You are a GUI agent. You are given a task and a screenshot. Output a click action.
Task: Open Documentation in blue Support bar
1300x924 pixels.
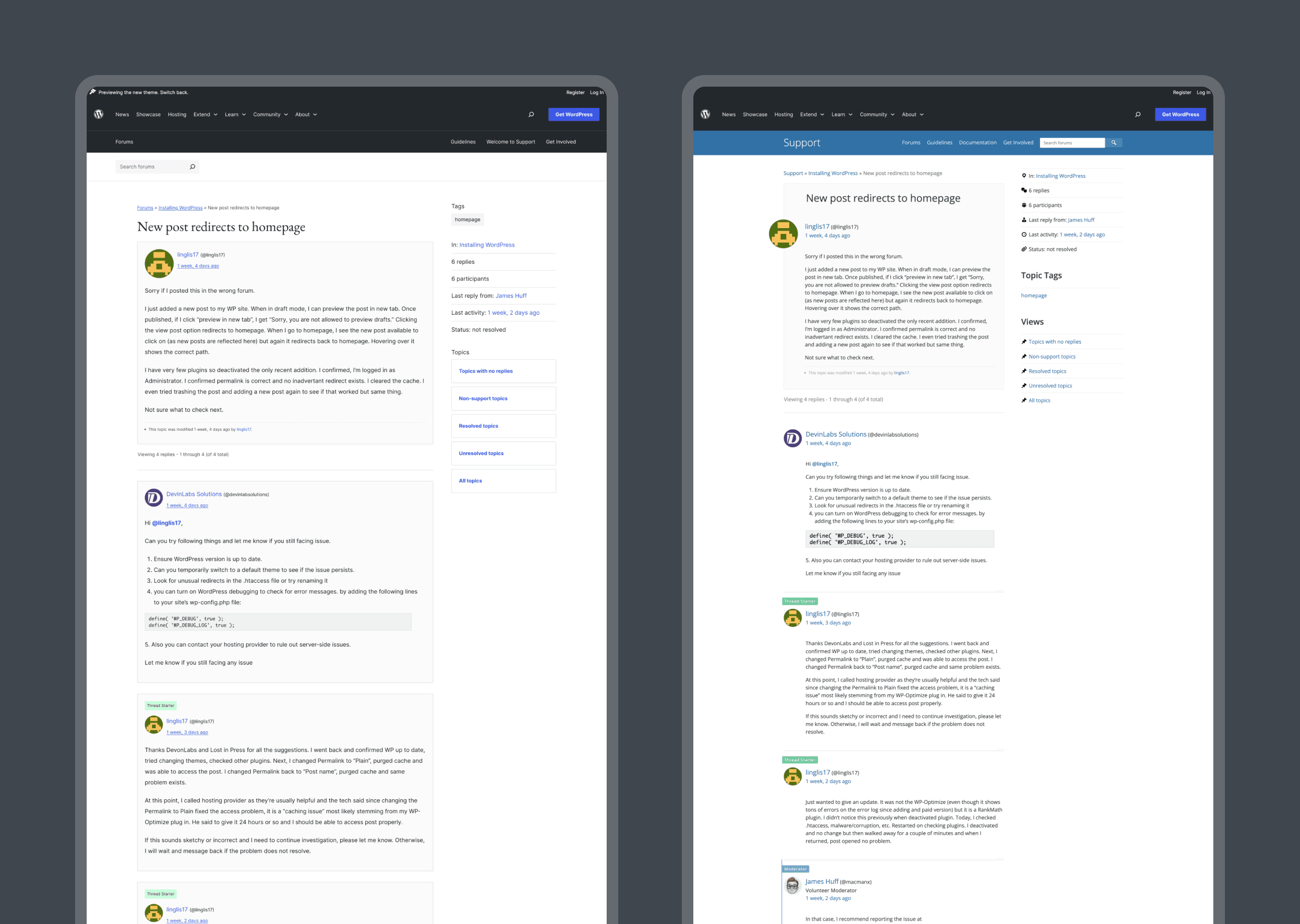(x=977, y=143)
